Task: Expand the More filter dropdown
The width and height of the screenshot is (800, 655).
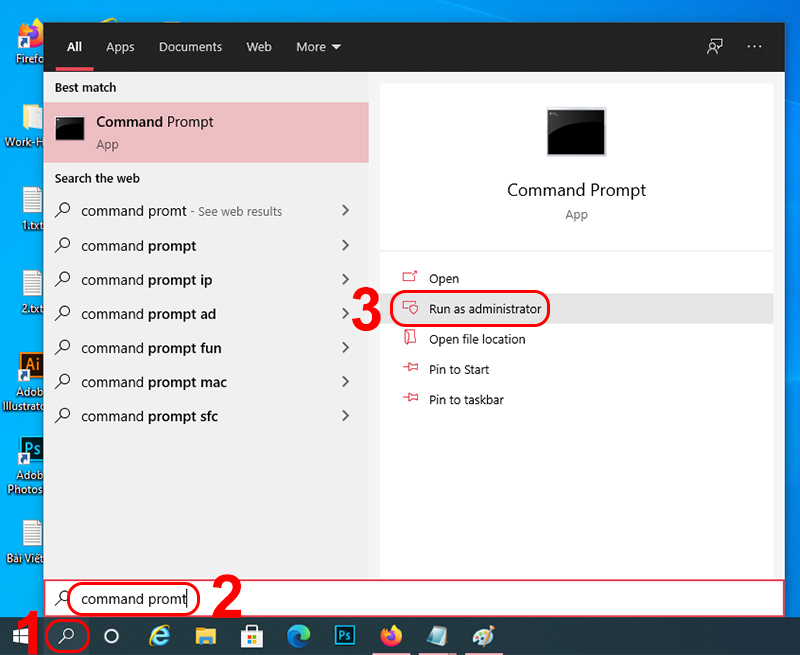Action: [x=318, y=47]
